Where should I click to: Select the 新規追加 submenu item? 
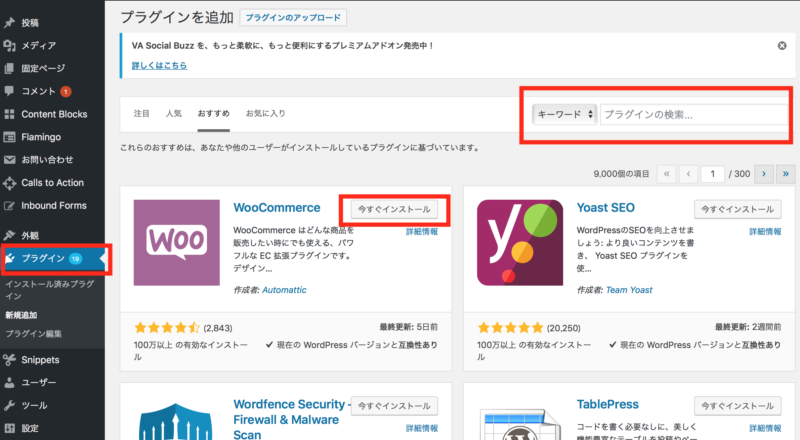tap(21, 315)
